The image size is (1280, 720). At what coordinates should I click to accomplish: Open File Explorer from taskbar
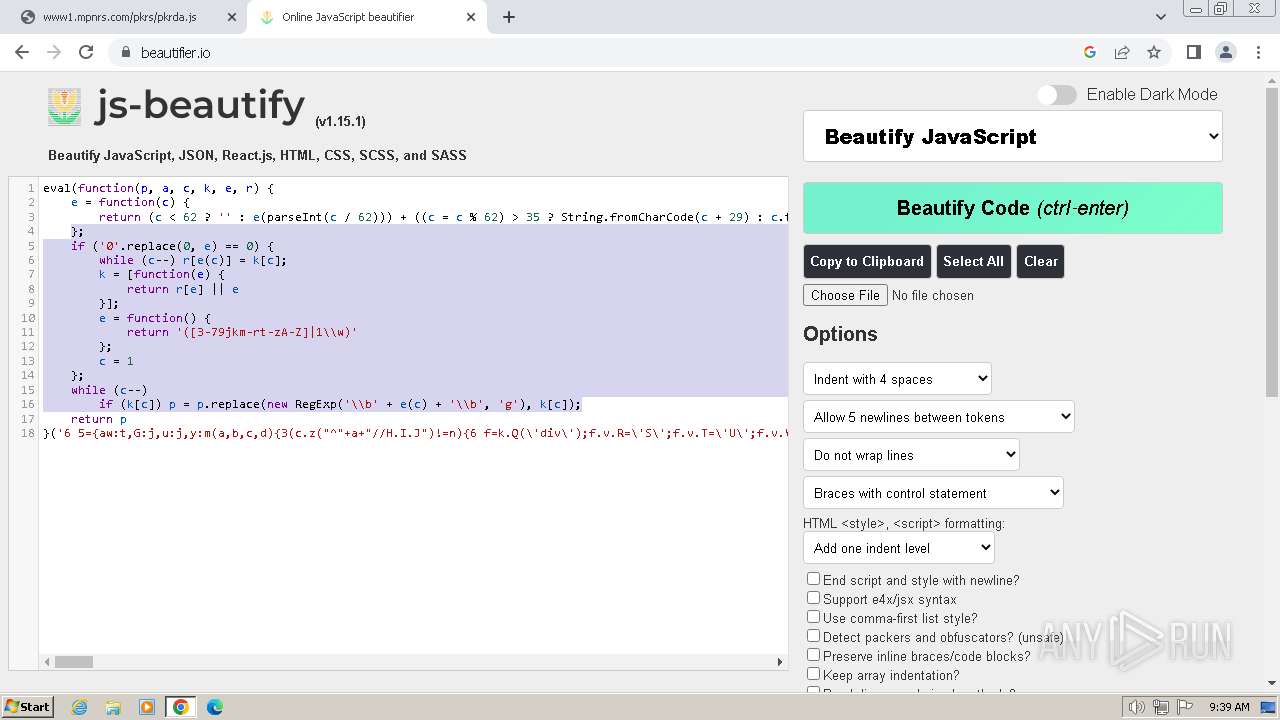114,707
